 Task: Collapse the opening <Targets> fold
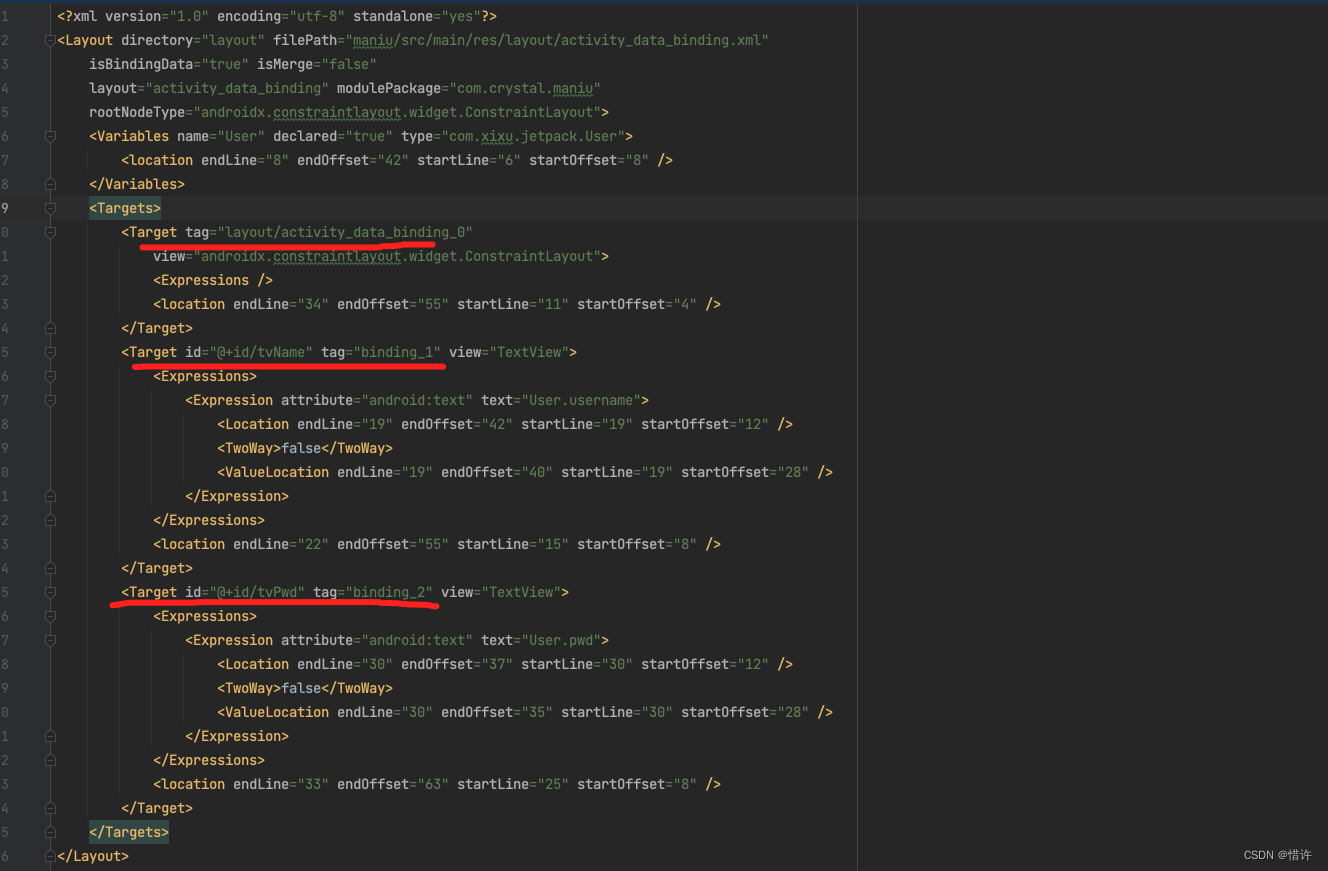pos(50,209)
